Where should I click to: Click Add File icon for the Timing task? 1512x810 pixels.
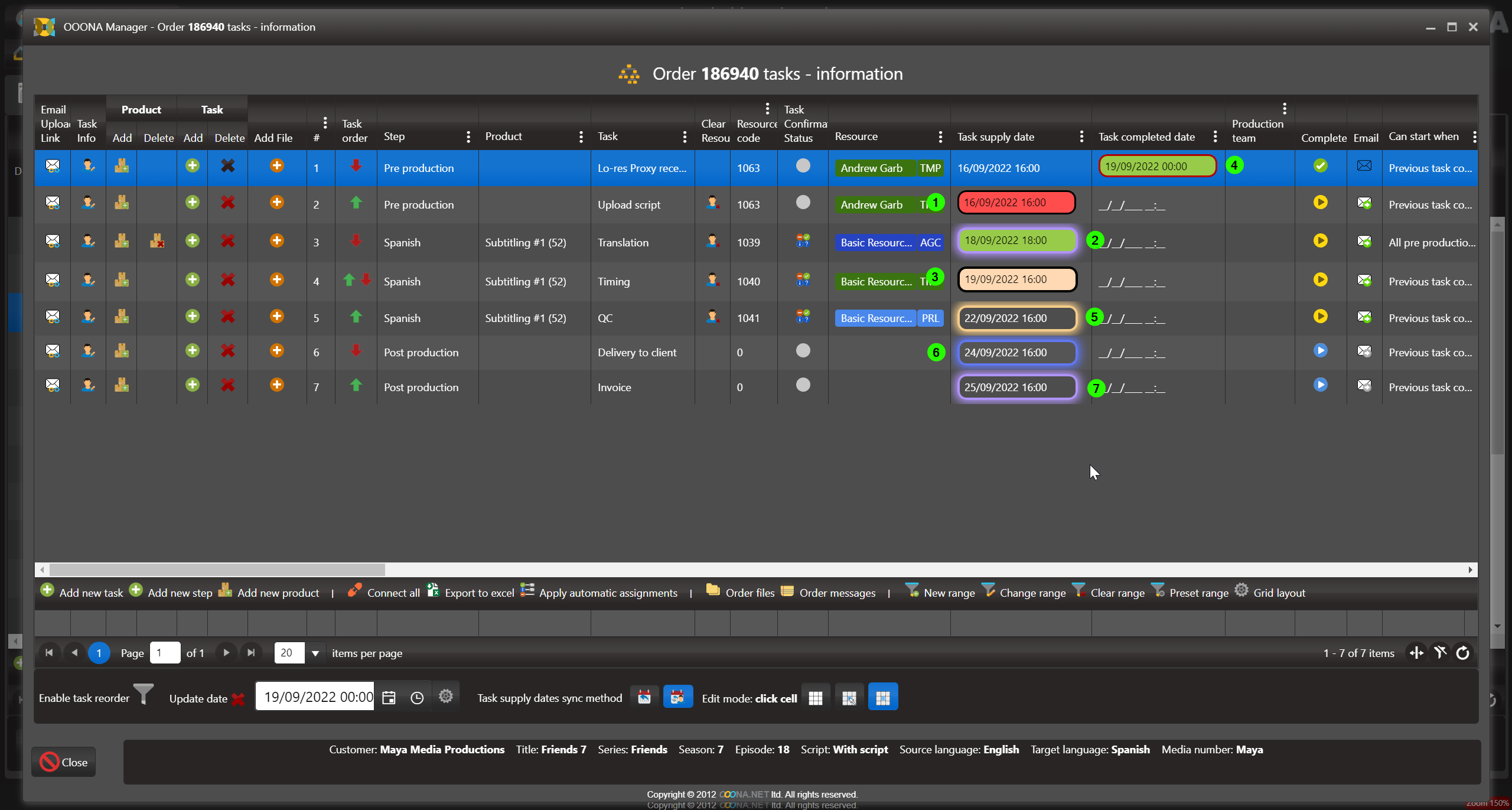pos(276,279)
